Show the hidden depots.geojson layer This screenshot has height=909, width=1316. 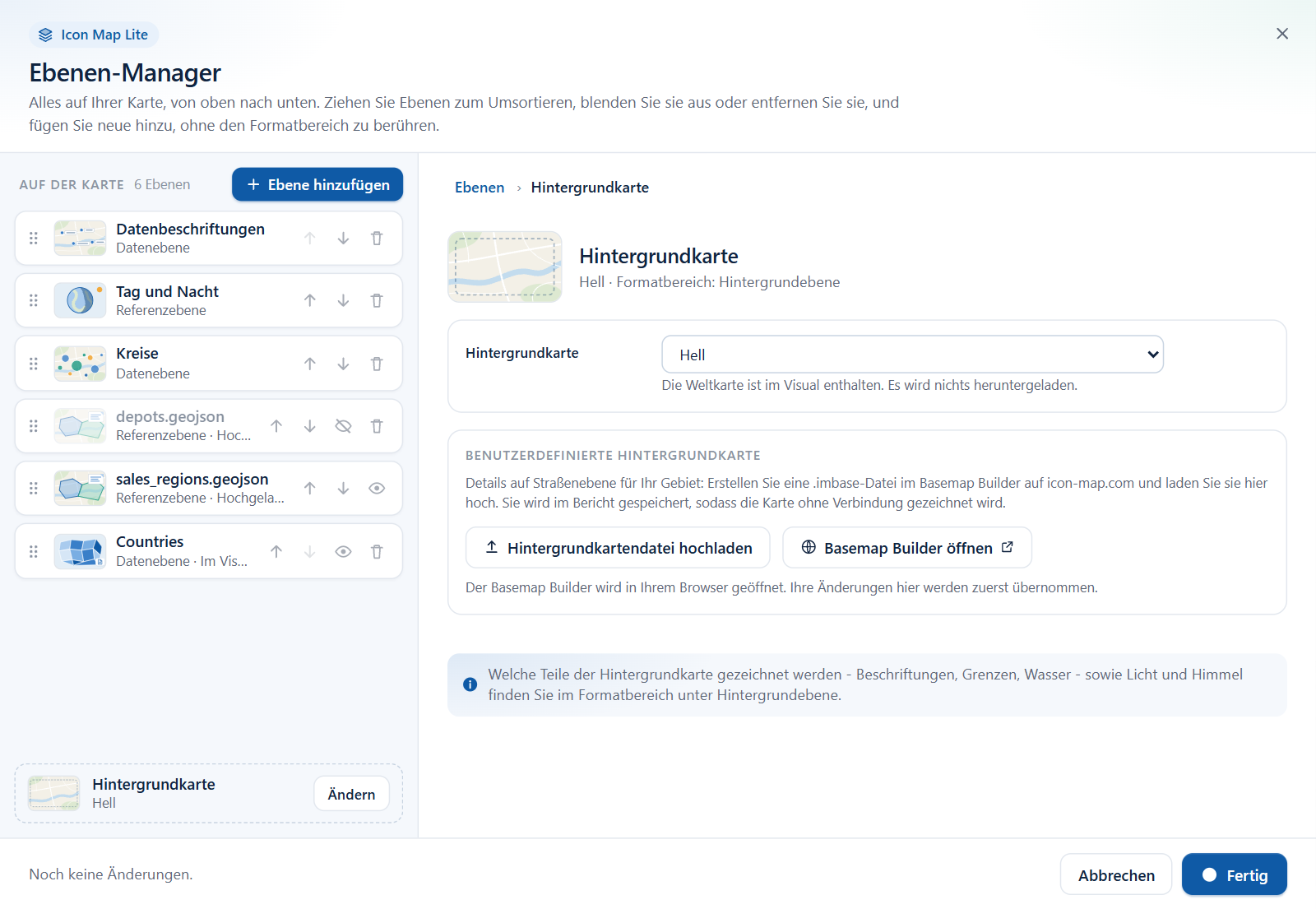tap(343, 426)
